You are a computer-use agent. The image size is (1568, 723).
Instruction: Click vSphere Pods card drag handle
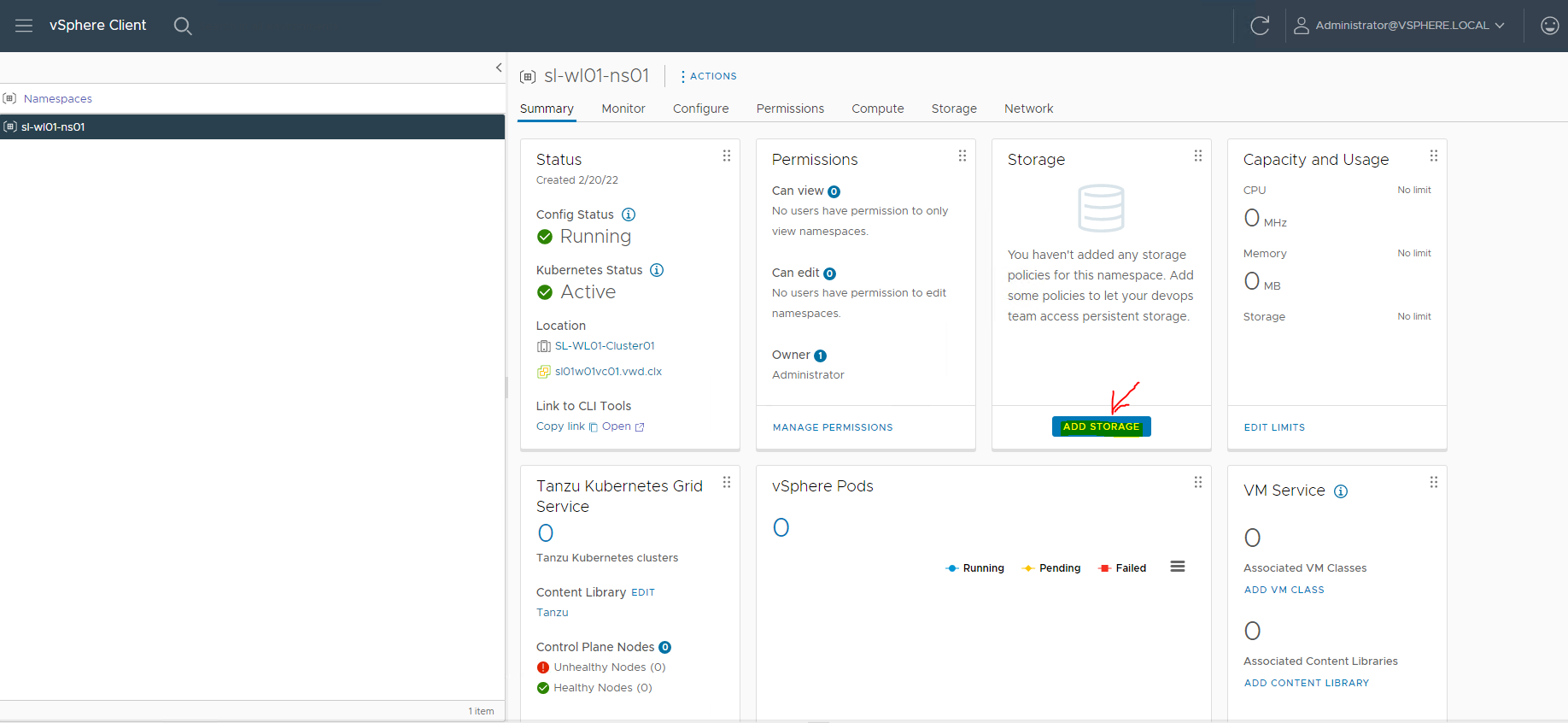tap(1198, 482)
